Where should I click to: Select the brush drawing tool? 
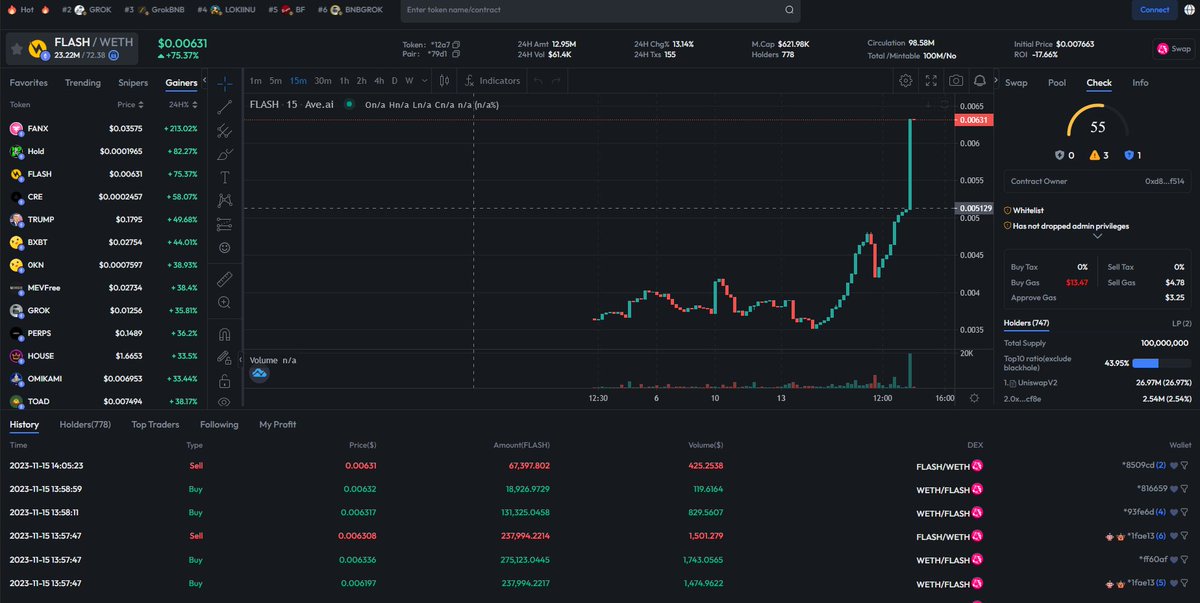tap(225, 154)
